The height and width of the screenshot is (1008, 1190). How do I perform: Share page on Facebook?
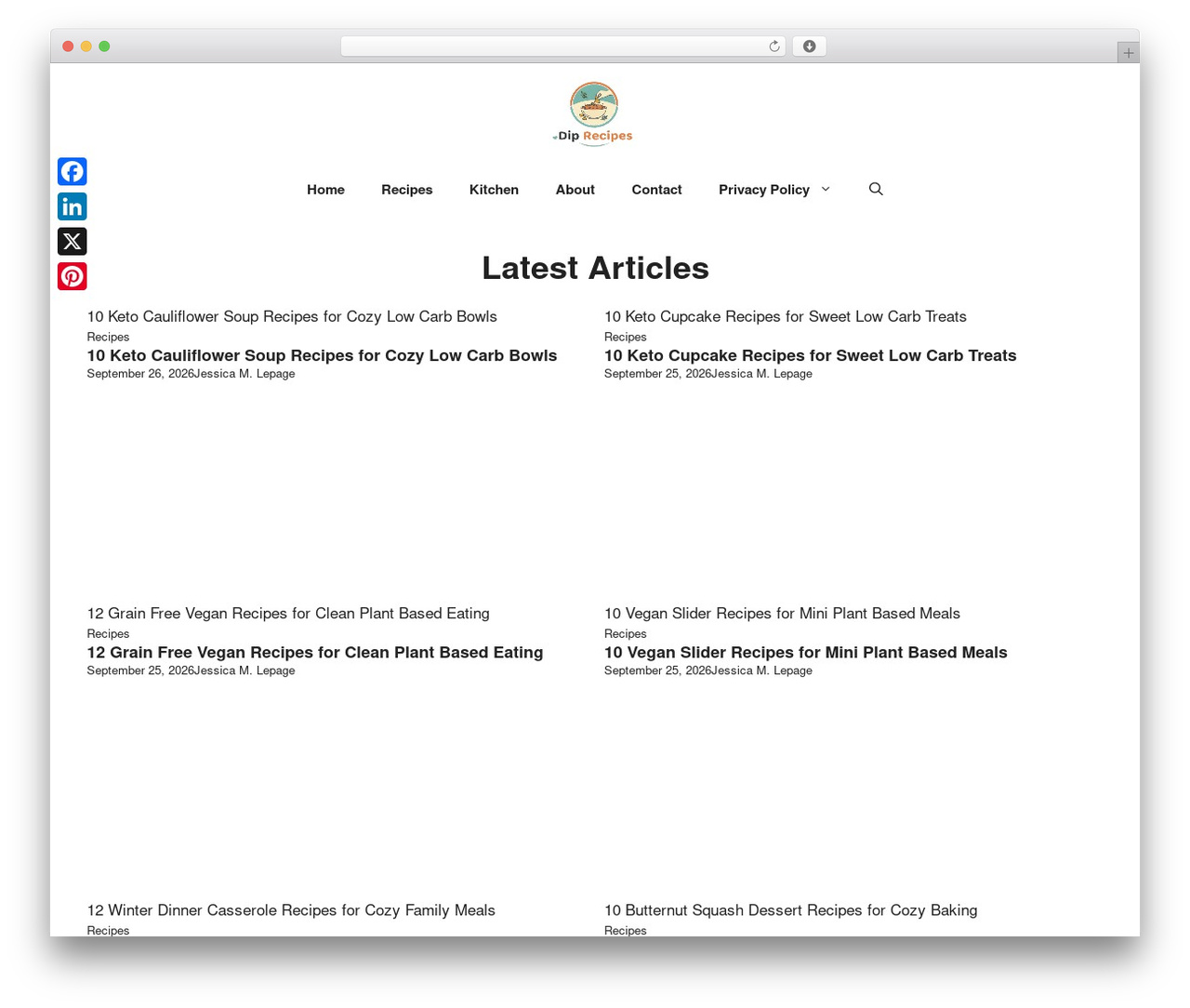[x=72, y=171]
